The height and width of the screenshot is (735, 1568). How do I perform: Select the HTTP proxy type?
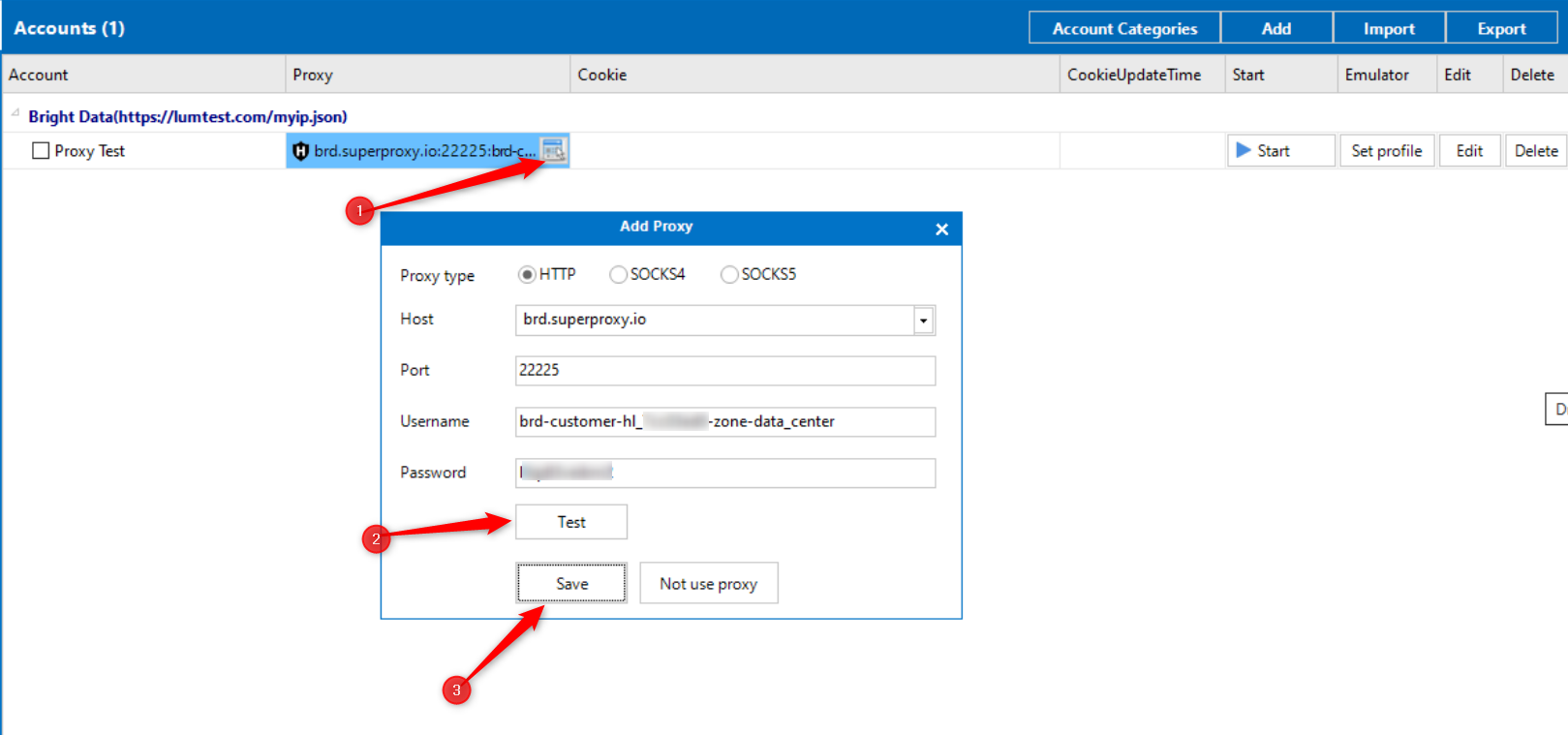[x=527, y=275]
